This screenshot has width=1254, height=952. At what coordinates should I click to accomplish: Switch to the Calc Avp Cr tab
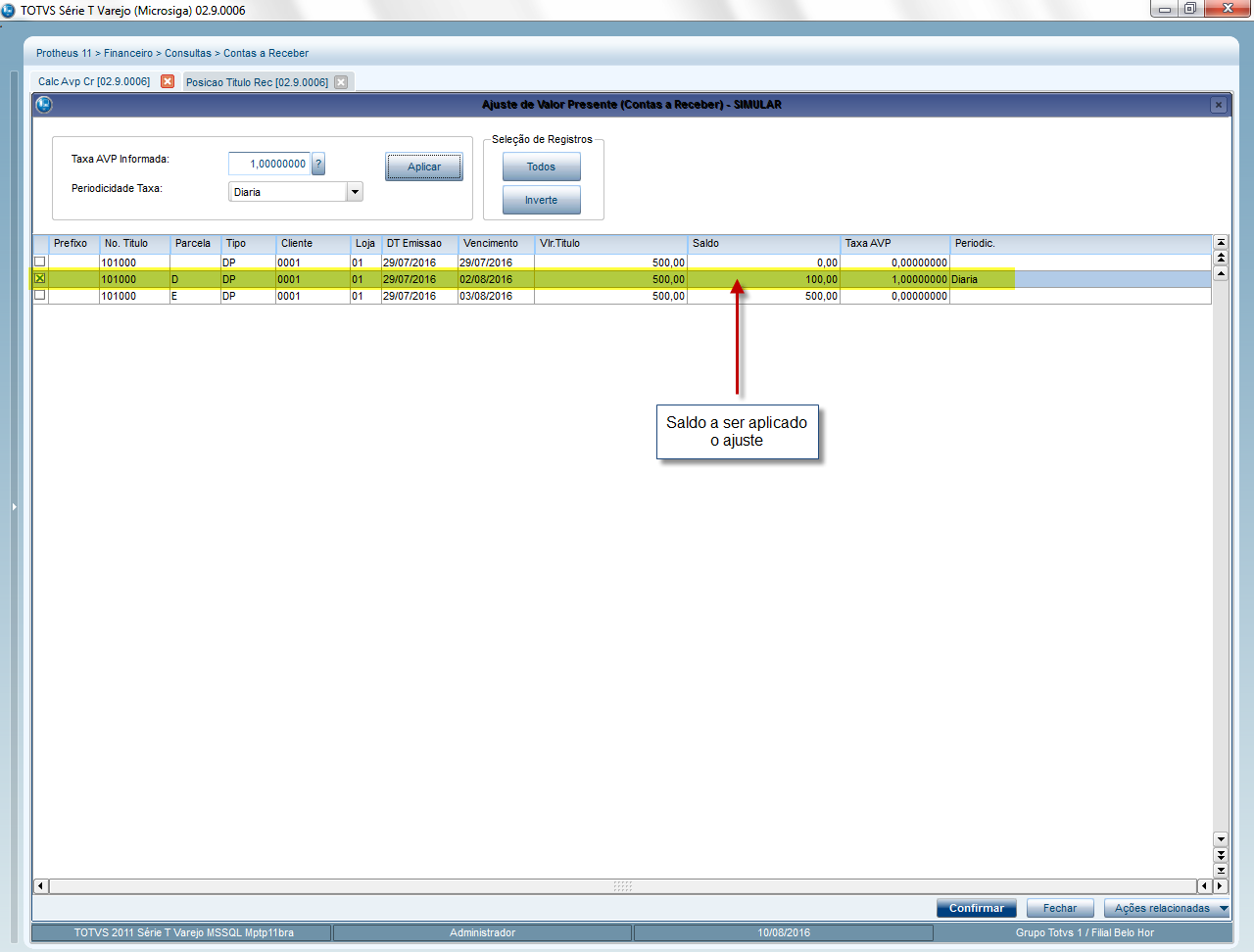coord(94,81)
